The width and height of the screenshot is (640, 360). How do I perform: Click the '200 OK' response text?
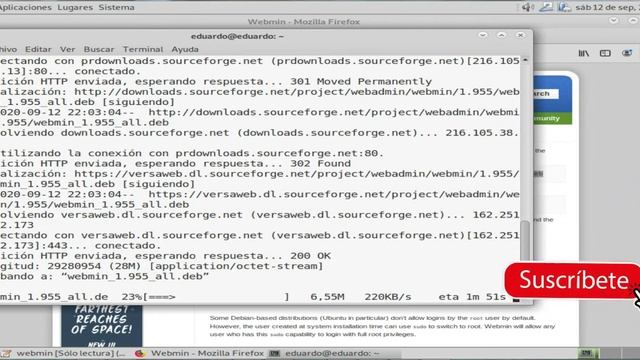[x=311, y=256]
